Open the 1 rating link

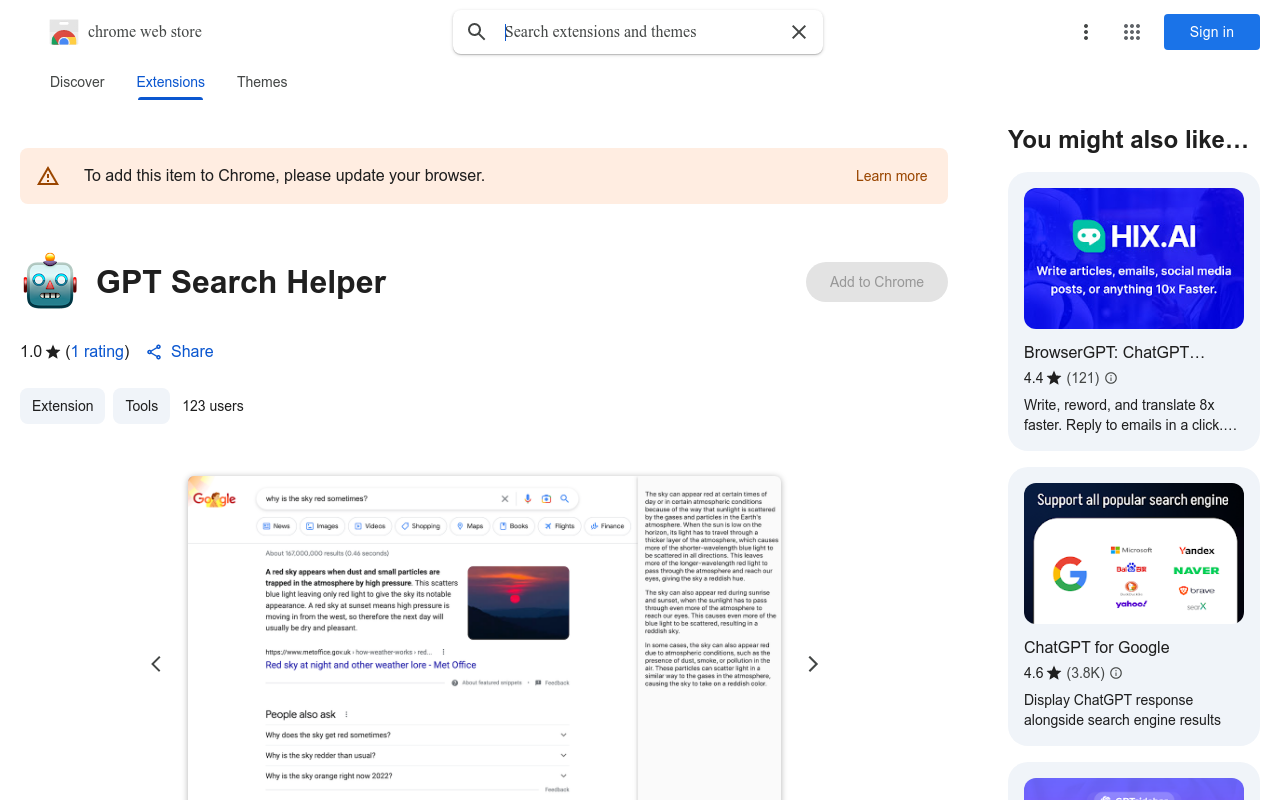coord(97,352)
